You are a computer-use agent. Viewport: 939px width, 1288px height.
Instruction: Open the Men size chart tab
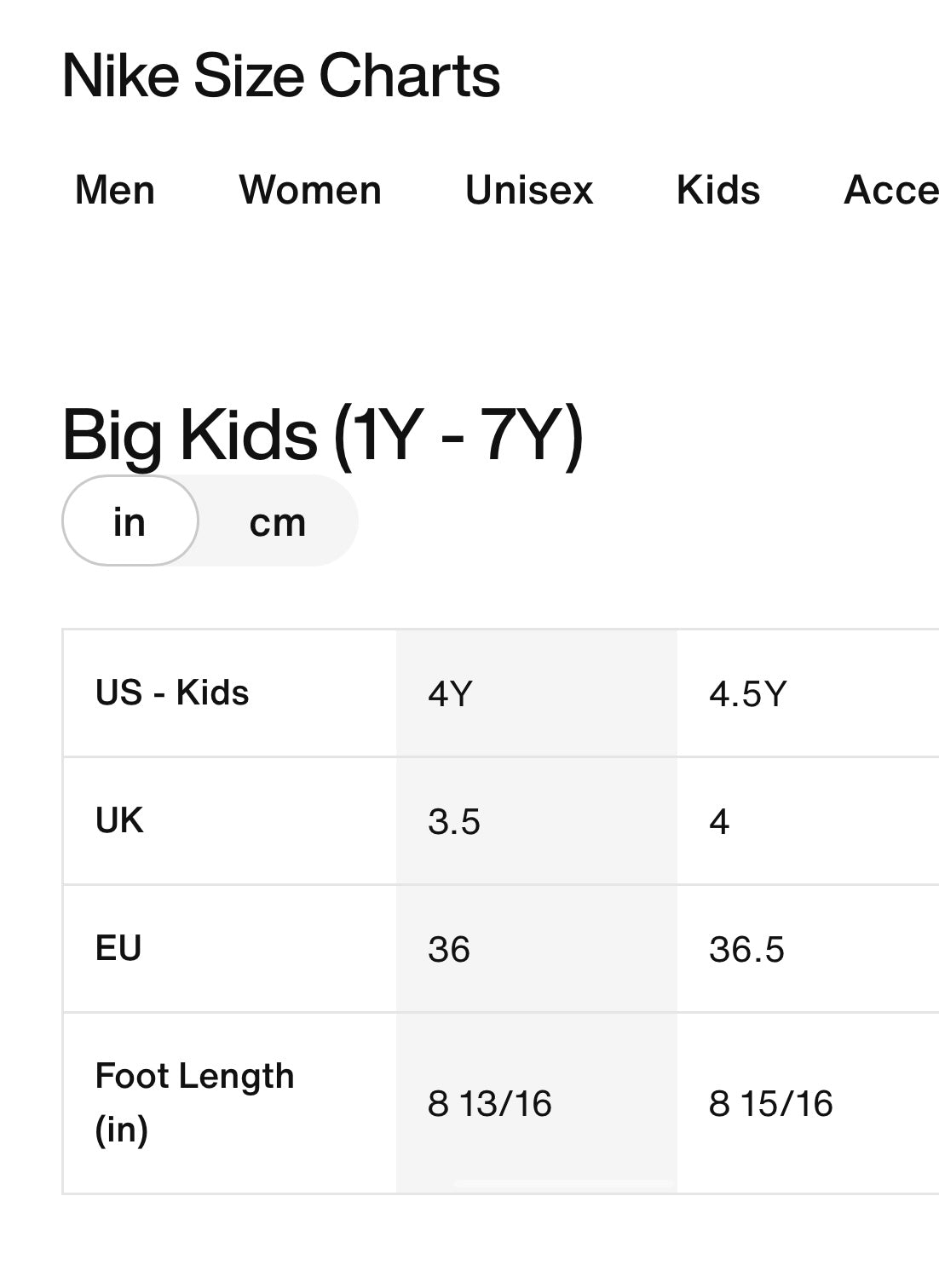[x=115, y=190]
